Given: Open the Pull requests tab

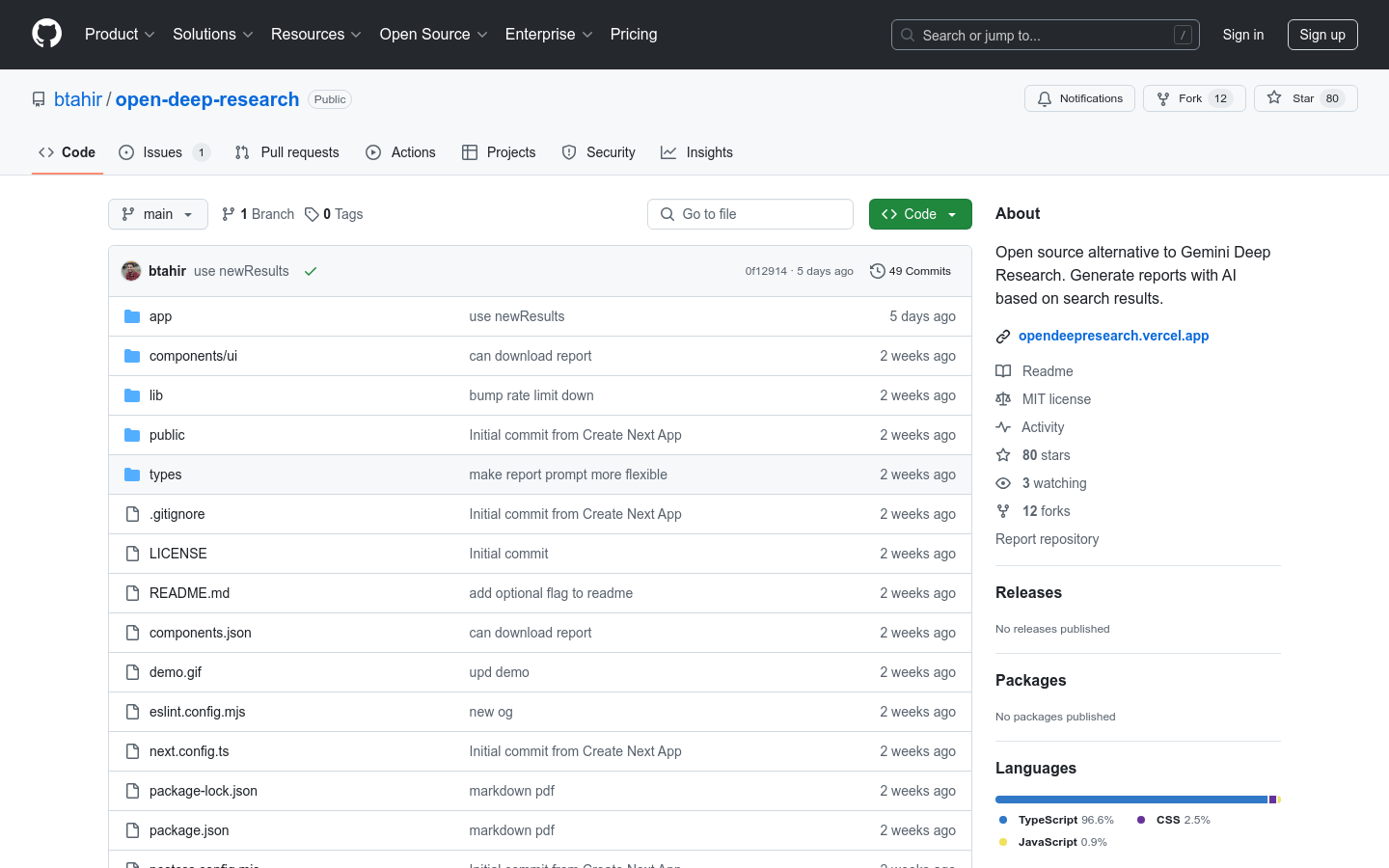Looking at the screenshot, I should pyautogui.click(x=287, y=152).
